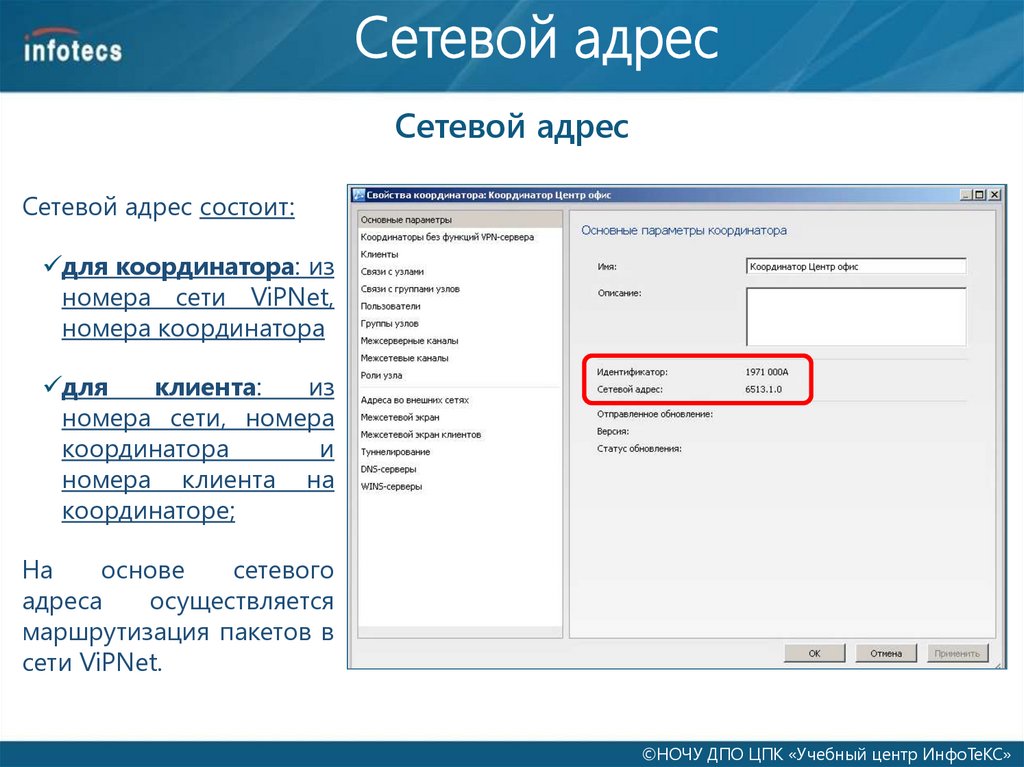Click the underlined word "состоит:"

[x=247, y=207]
